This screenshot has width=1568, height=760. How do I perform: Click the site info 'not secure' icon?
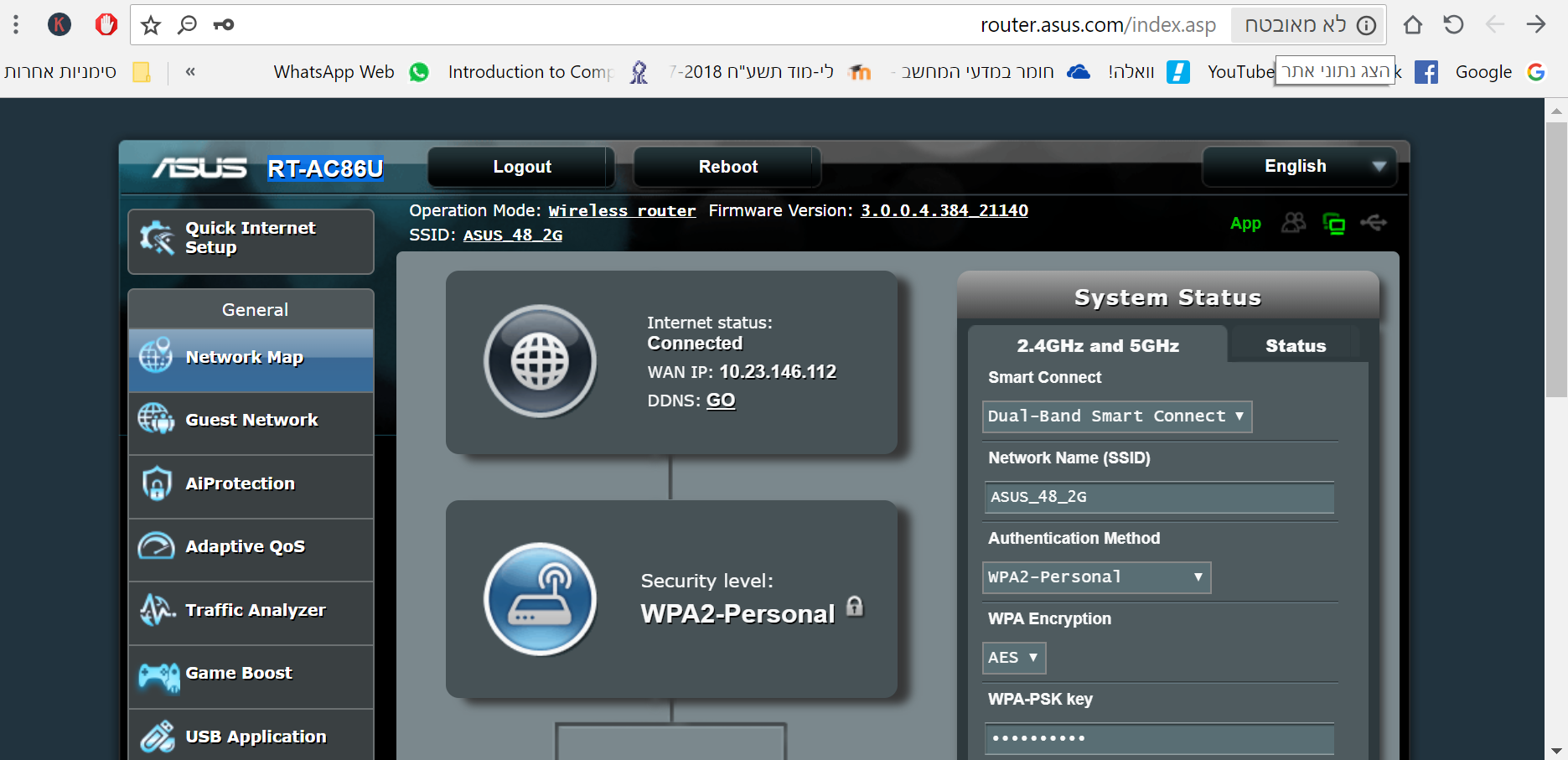(1367, 25)
